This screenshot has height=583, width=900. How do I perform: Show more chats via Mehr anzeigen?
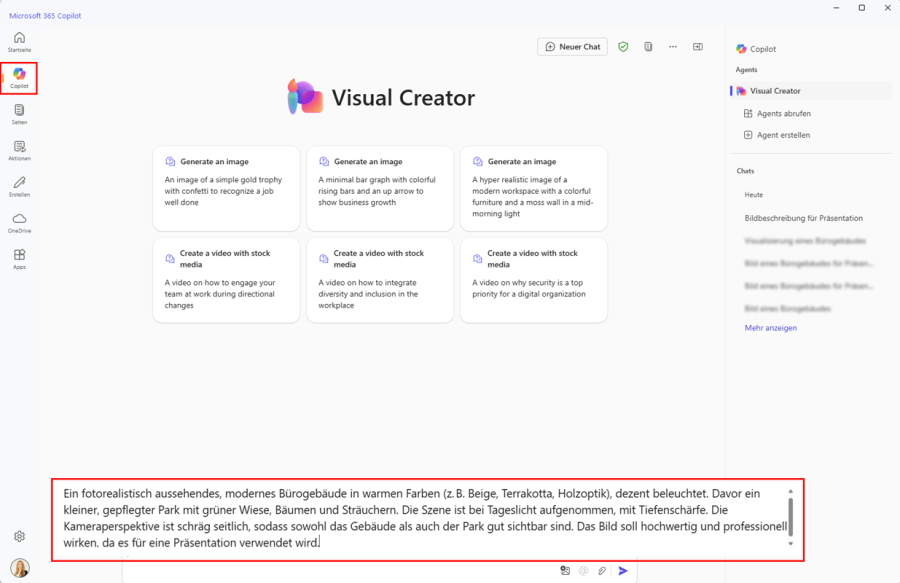tap(768, 327)
